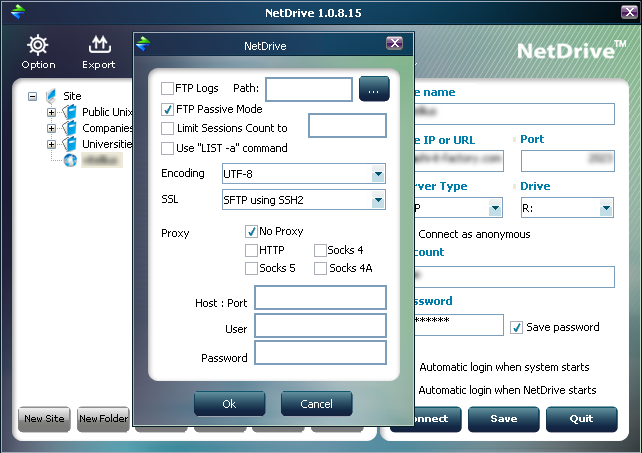Enable Limit Sessions Count to
Image resolution: width=642 pixels, height=453 pixels.
pyautogui.click(x=167, y=128)
